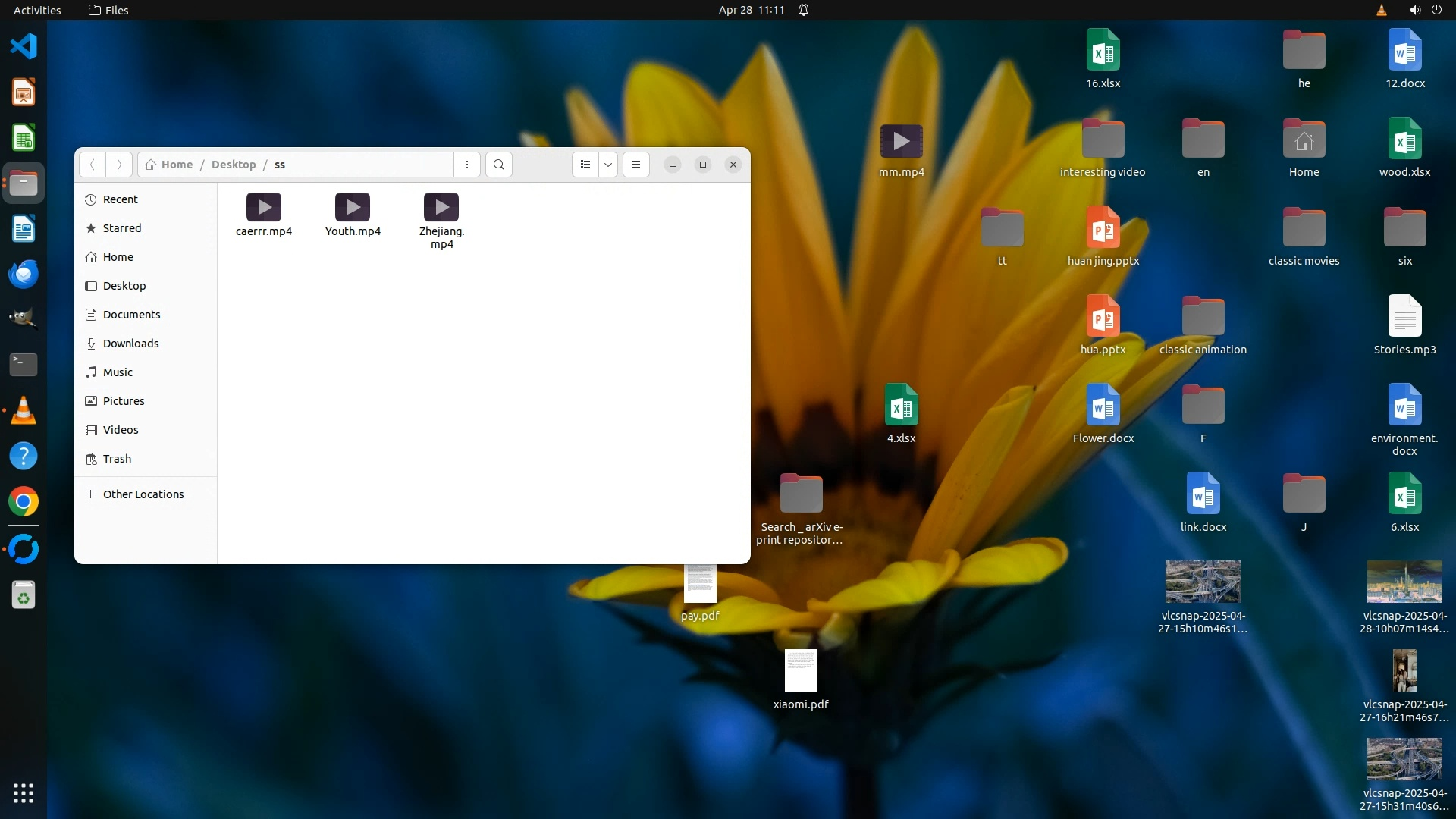Viewport: 1456px width, 819px height.
Task: Select Youth.mp4 video file
Action: coord(353,215)
